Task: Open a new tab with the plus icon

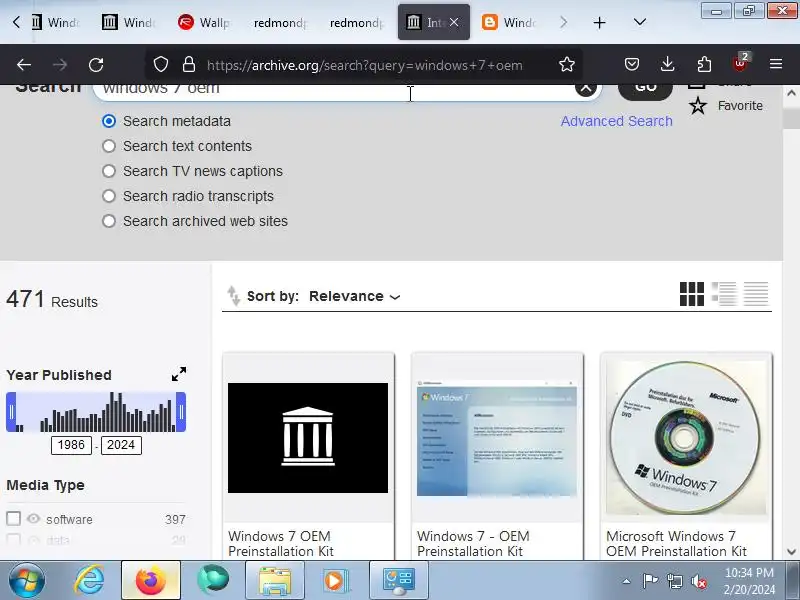Action: click(599, 22)
